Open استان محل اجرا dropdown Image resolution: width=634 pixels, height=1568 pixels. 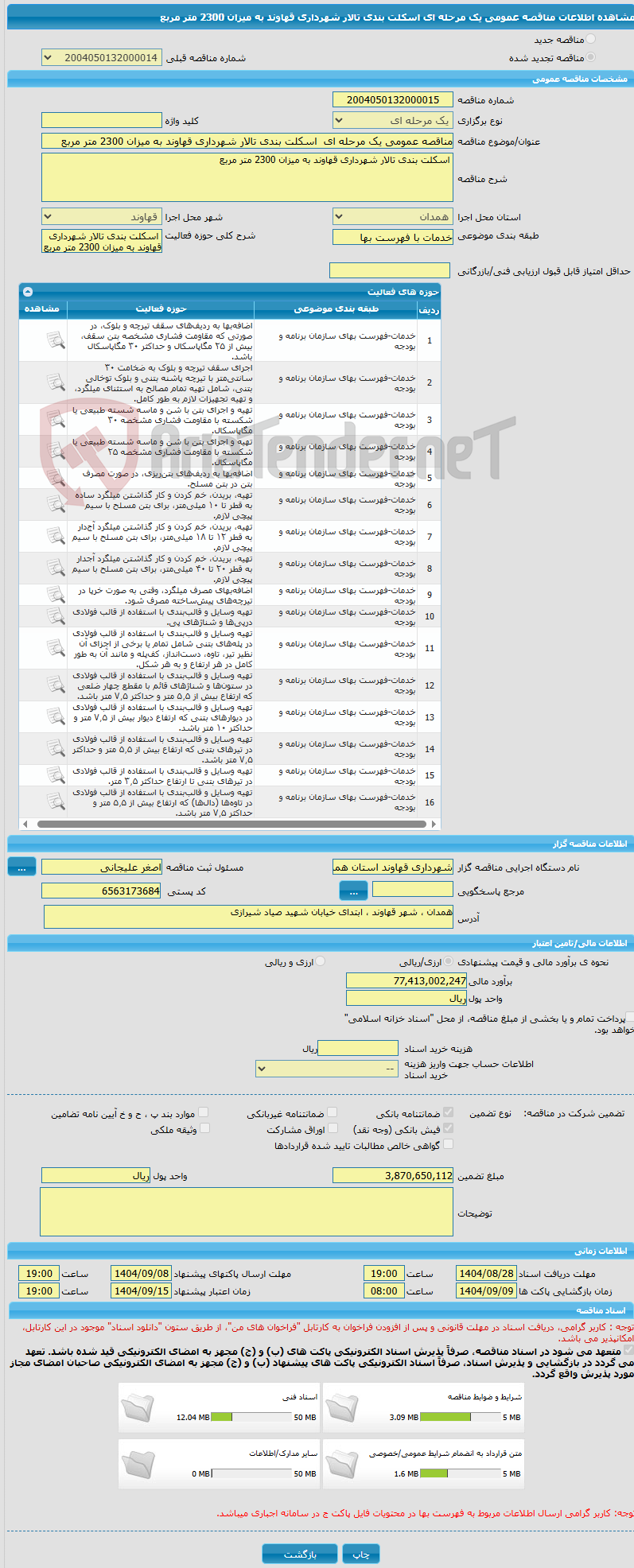coord(393,216)
